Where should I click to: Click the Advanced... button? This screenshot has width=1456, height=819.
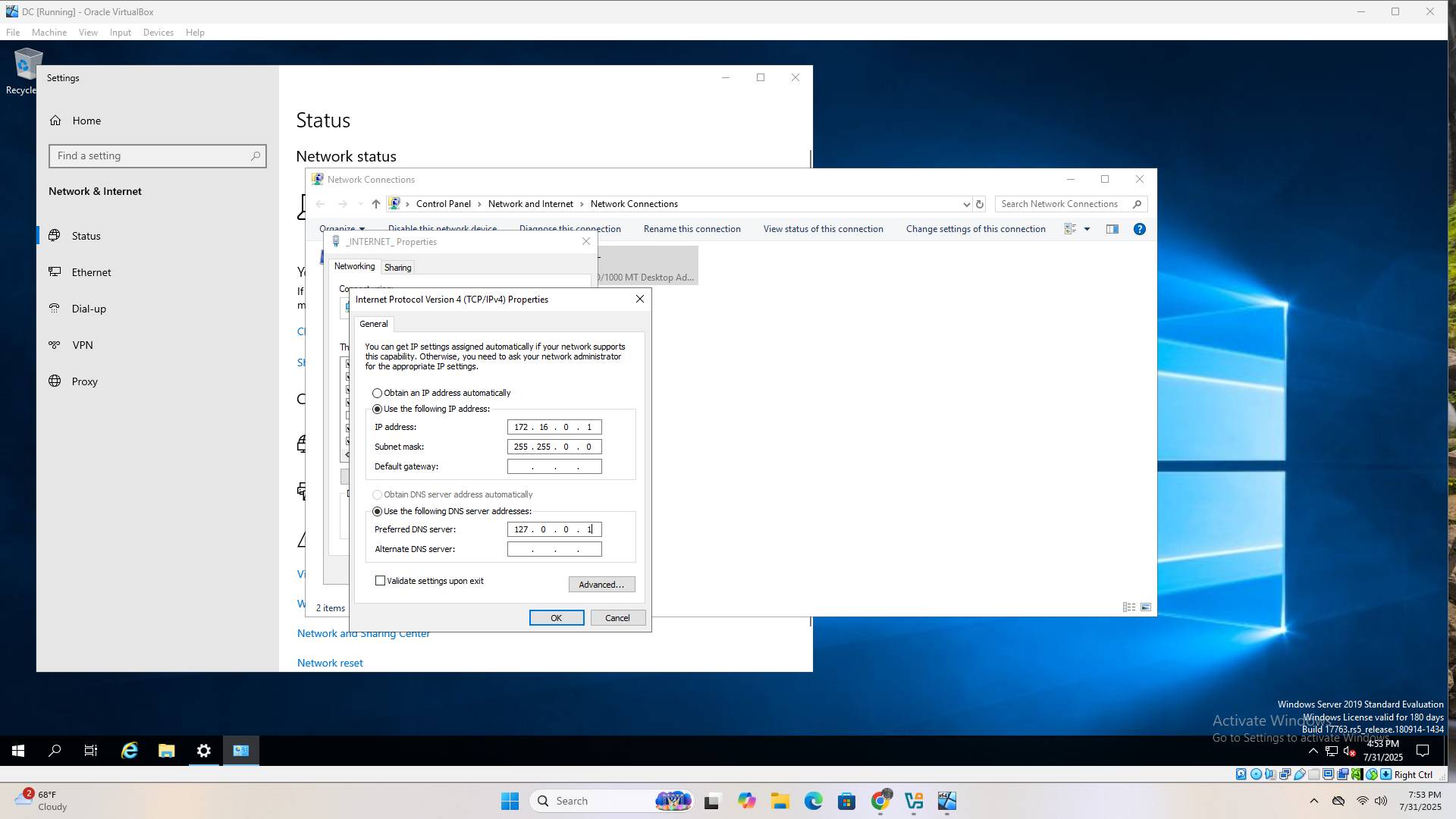pyautogui.click(x=601, y=585)
